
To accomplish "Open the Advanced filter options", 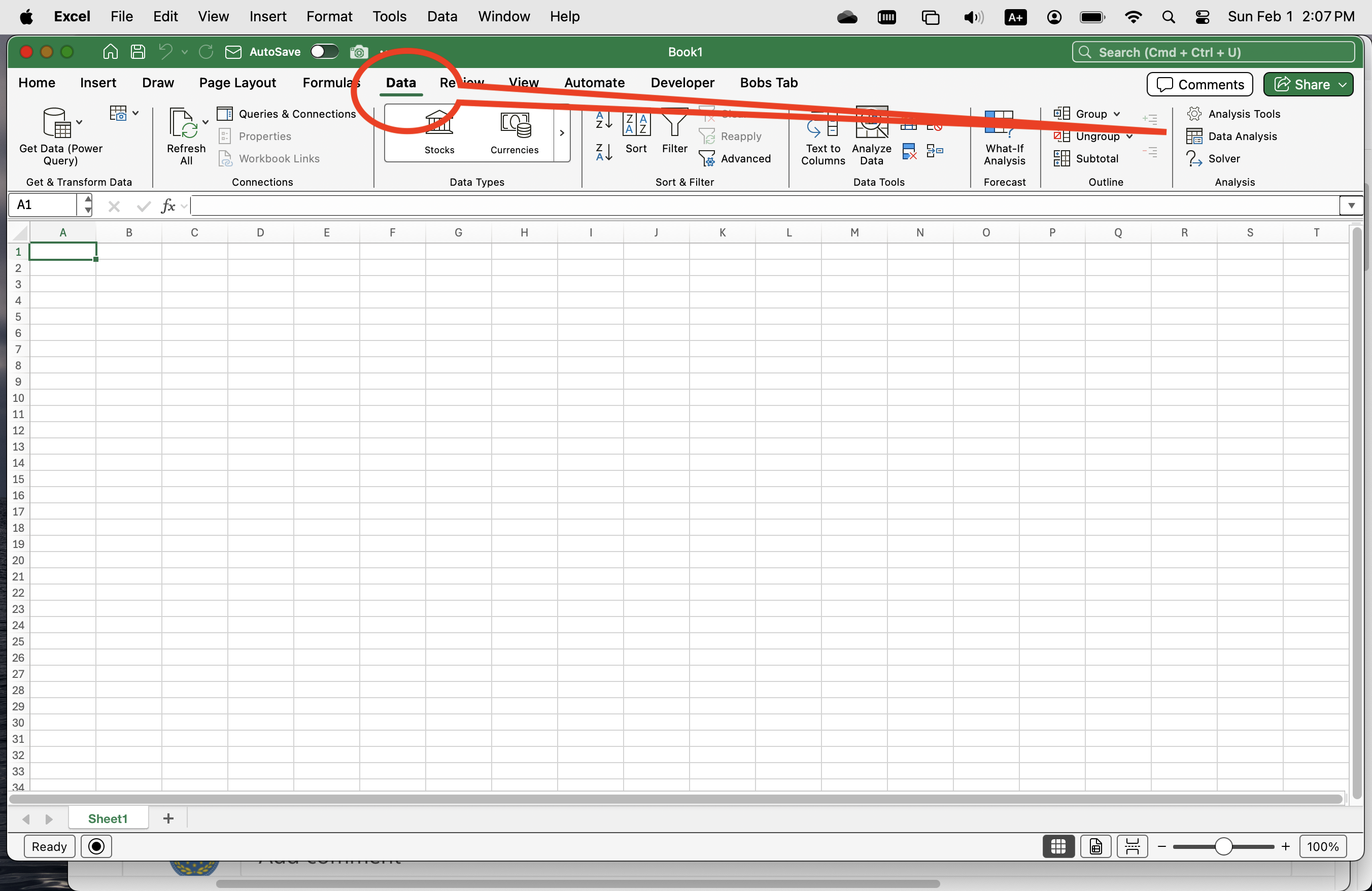I will point(734,158).
